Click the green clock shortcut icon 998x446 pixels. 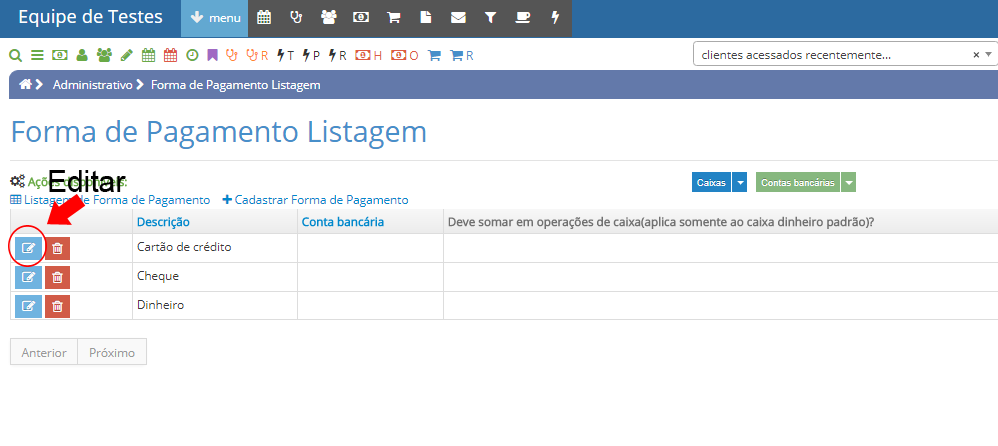(x=192, y=55)
